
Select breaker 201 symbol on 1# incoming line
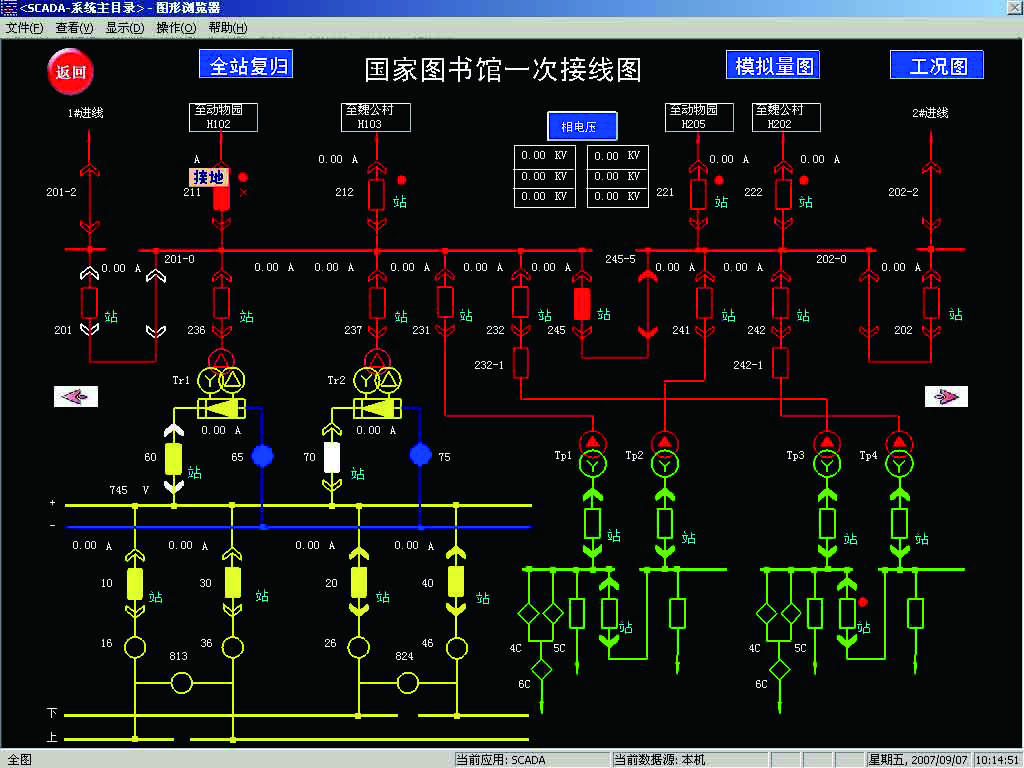click(89, 303)
